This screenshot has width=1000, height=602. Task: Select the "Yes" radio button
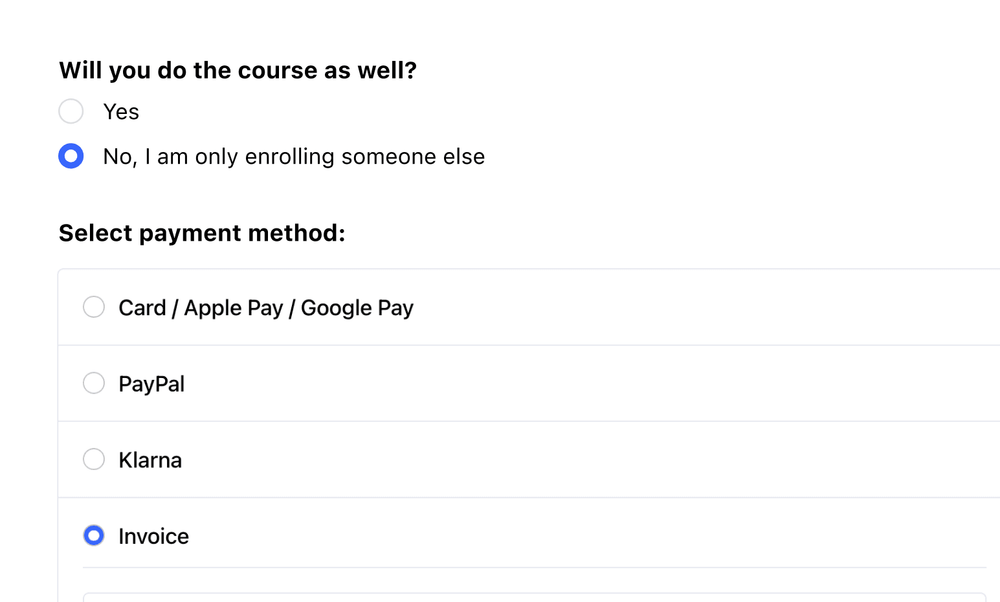click(x=71, y=111)
